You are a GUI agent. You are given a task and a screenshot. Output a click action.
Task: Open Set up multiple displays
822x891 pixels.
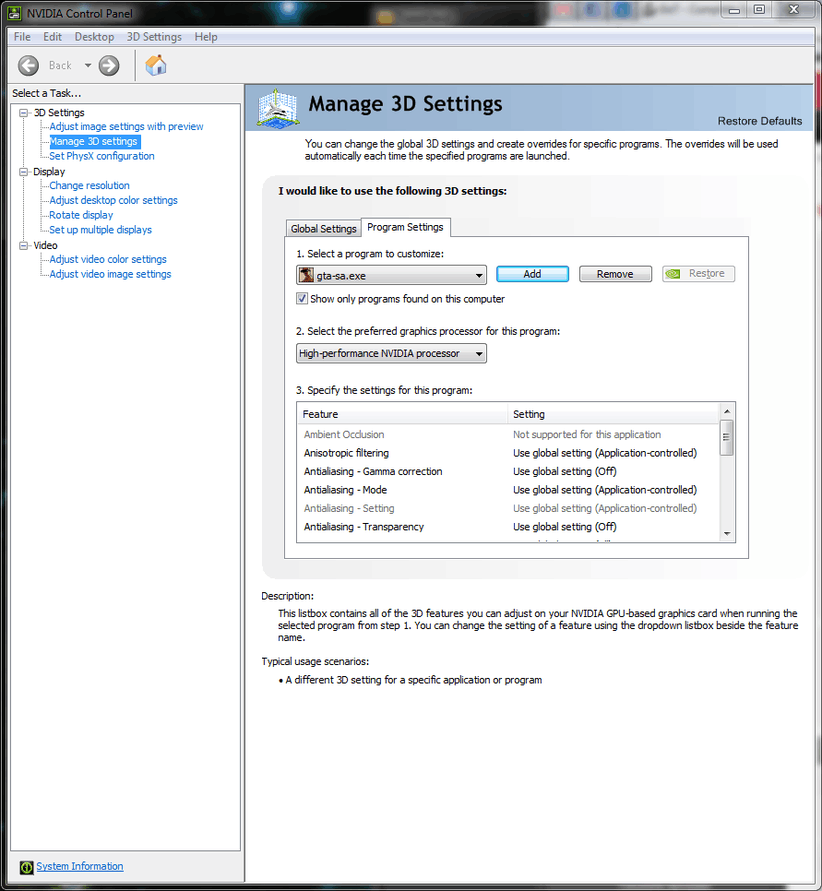[100, 230]
